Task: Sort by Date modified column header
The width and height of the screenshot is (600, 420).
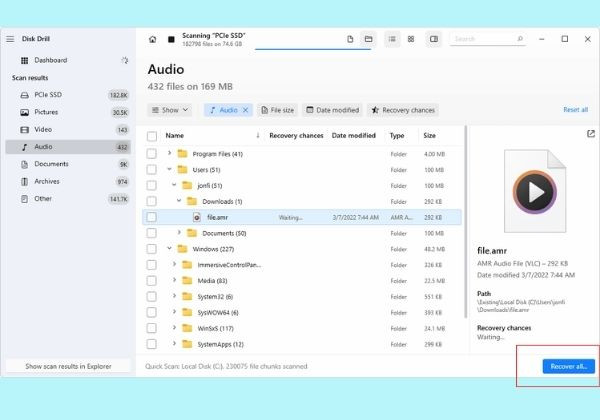Action: tap(354, 135)
